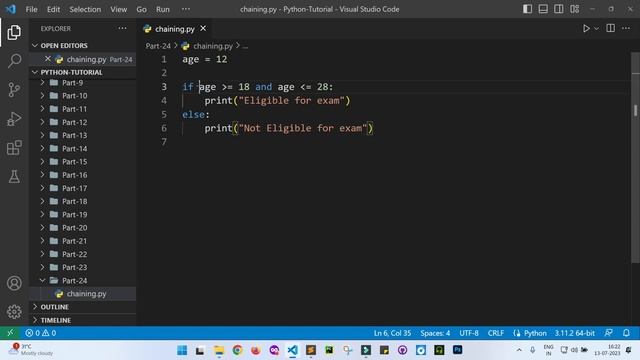Screen dimensions: 640x360
Task: Open the Source Control view
Action: (x=14, y=90)
